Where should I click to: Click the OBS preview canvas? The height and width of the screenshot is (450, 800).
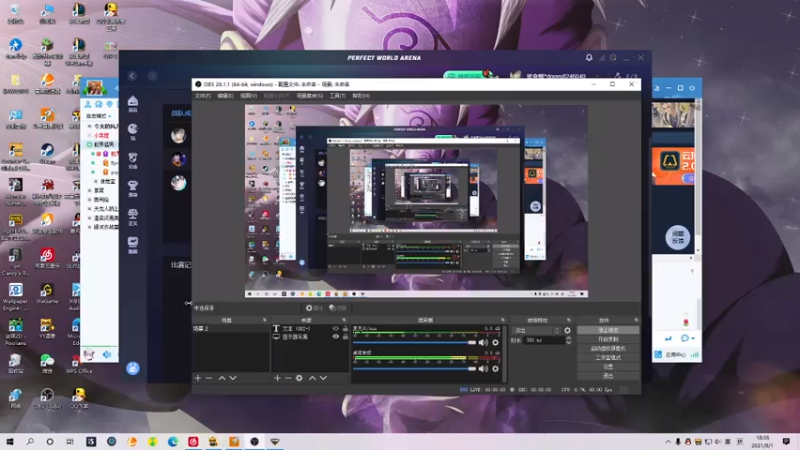(416, 201)
